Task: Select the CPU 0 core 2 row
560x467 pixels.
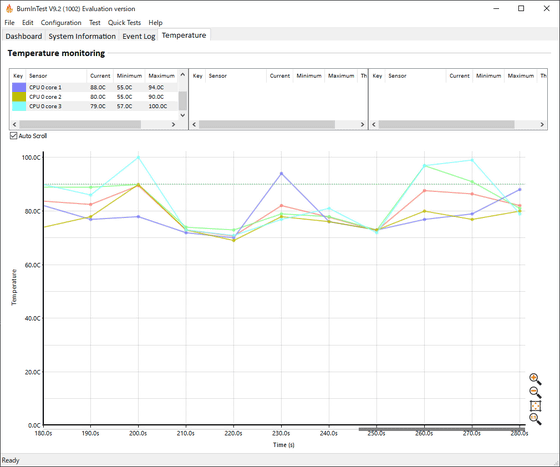Action: tap(95, 97)
